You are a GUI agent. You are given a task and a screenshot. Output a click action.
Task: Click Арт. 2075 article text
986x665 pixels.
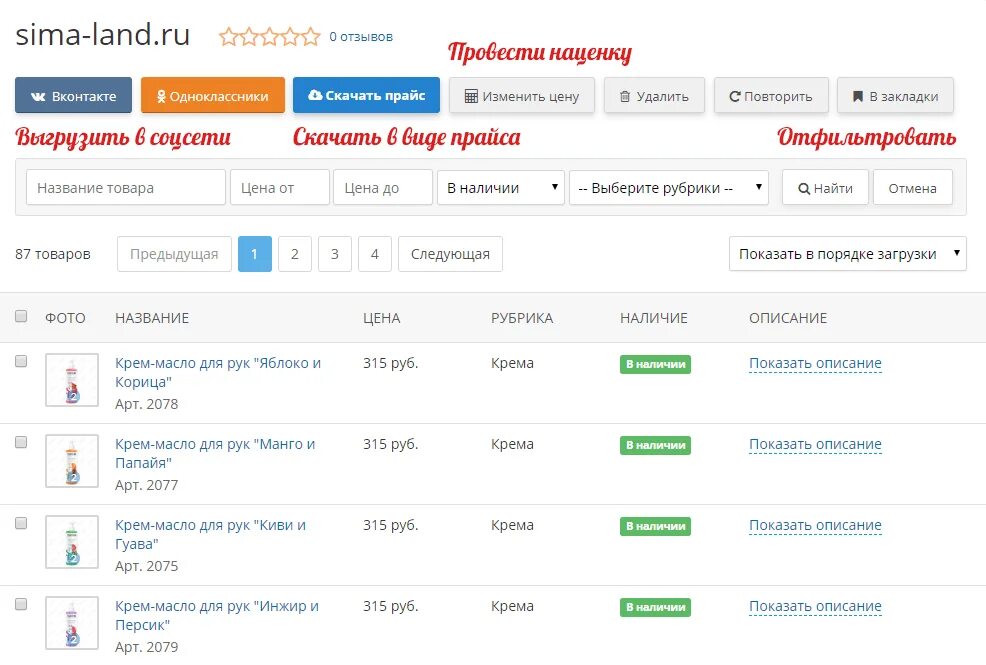pyautogui.click(x=147, y=566)
